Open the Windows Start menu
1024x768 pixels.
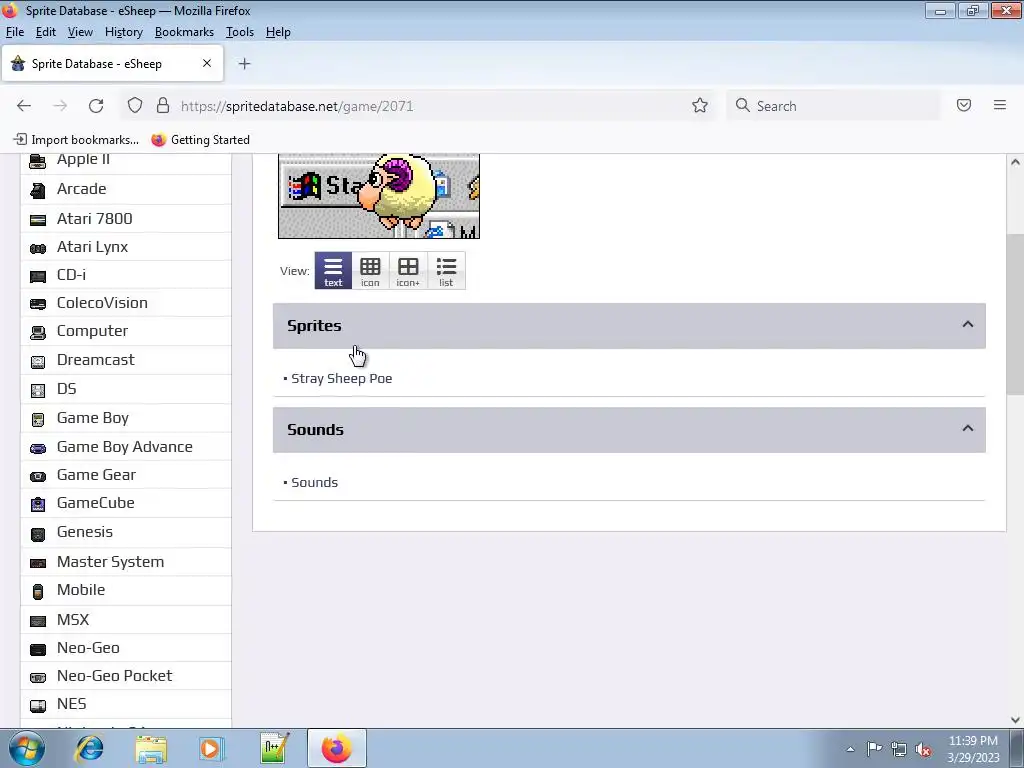27,748
